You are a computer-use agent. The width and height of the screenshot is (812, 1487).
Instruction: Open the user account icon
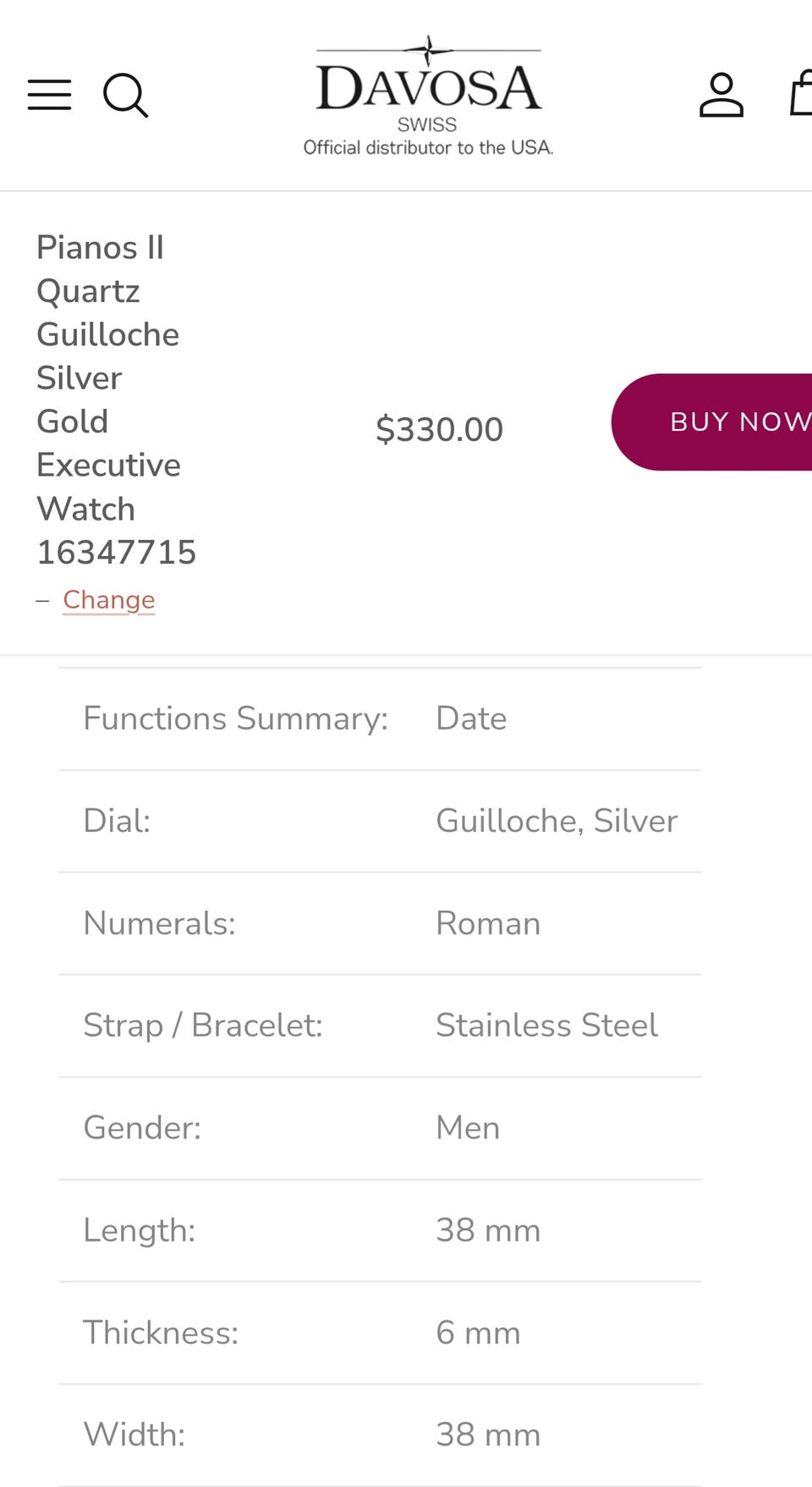click(x=721, y=95)
